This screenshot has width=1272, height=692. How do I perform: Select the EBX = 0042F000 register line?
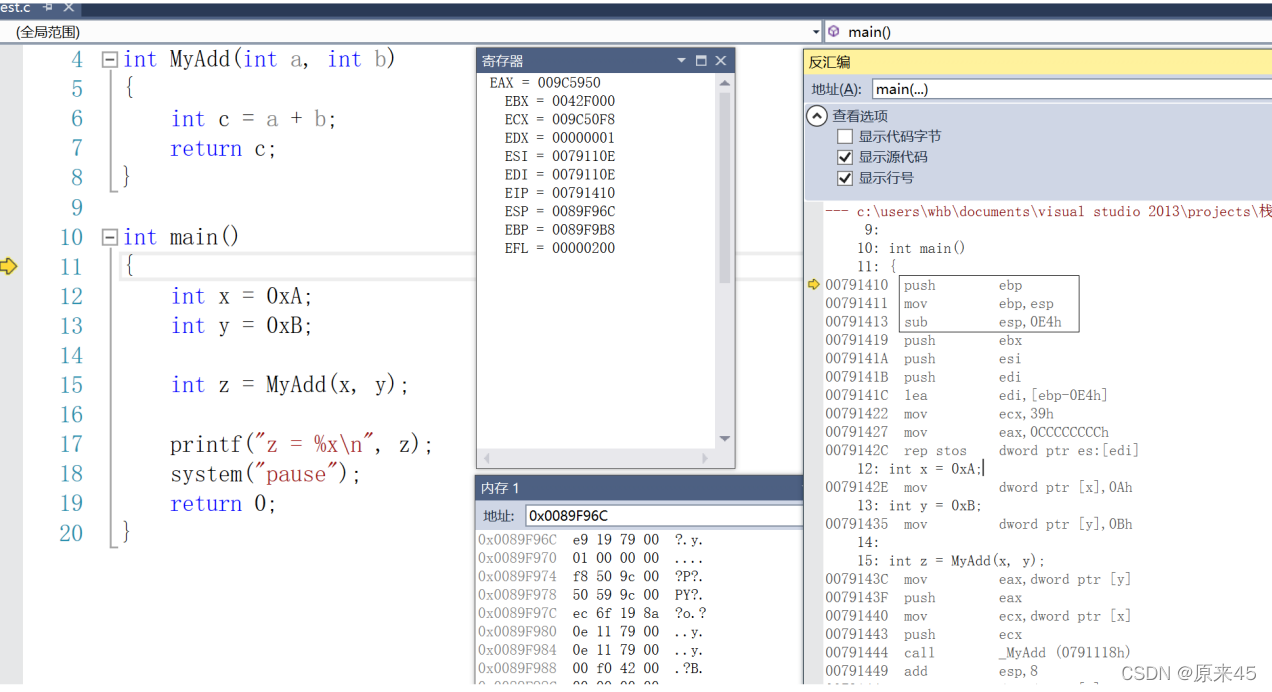pyautogui.click(x=559, y=101)
